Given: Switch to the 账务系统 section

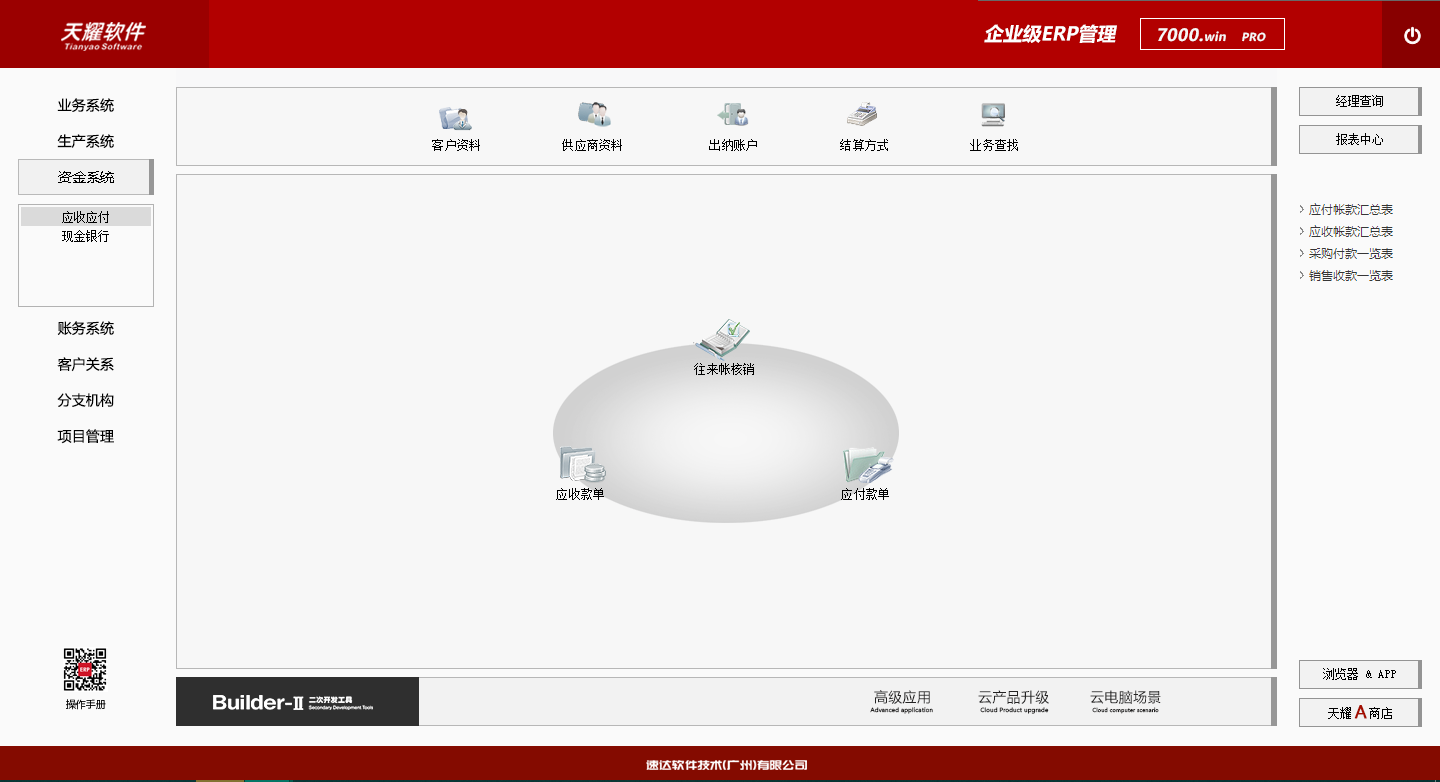Looking at the screenshot, I should [85, 328].
